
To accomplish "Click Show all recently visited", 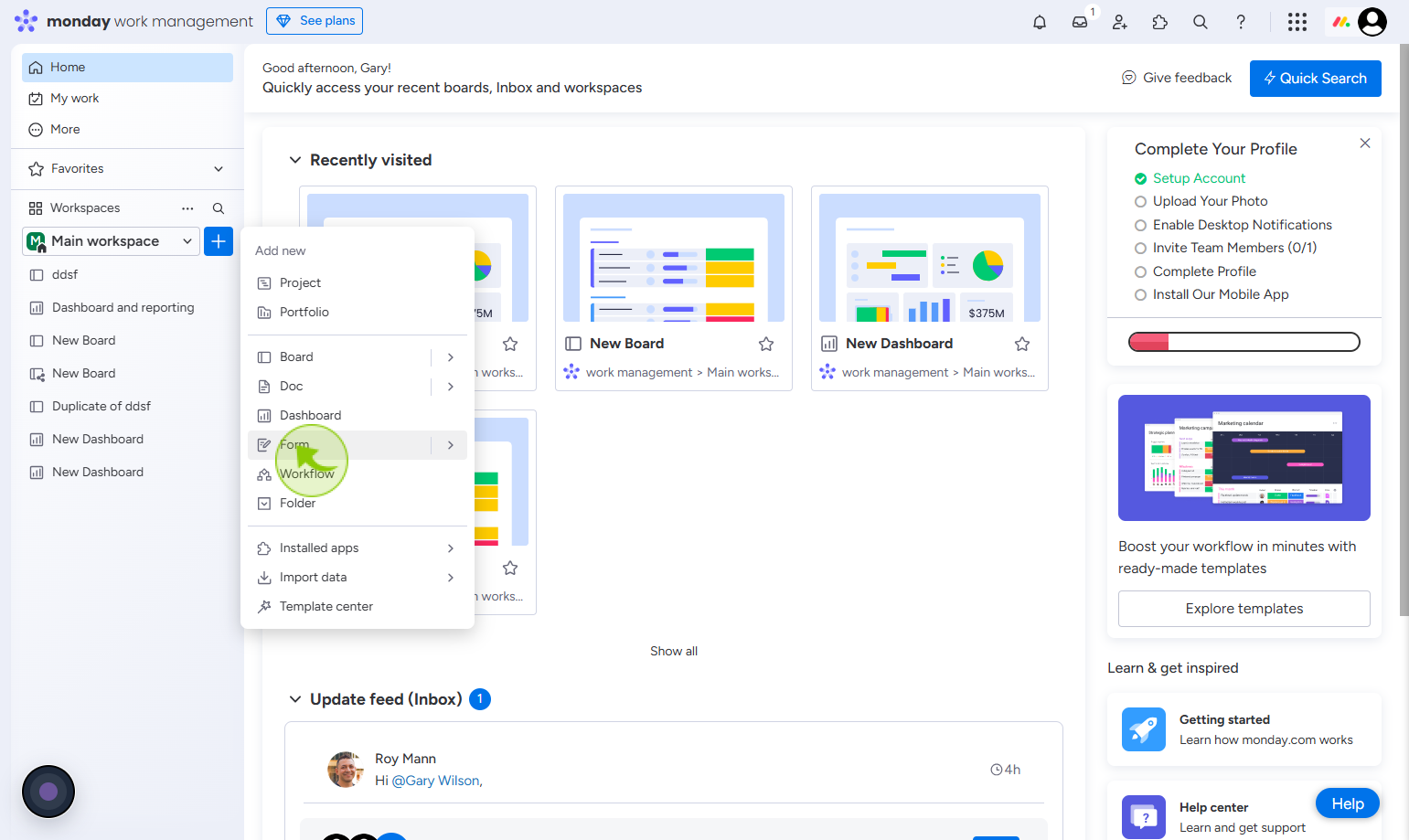I will pos(674,652).
